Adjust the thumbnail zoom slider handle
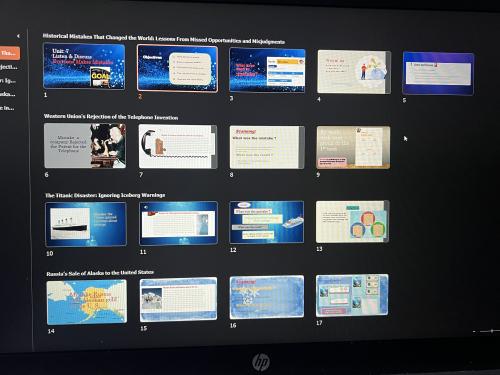Screen dimensions: 500x375 tap(492, 331)
